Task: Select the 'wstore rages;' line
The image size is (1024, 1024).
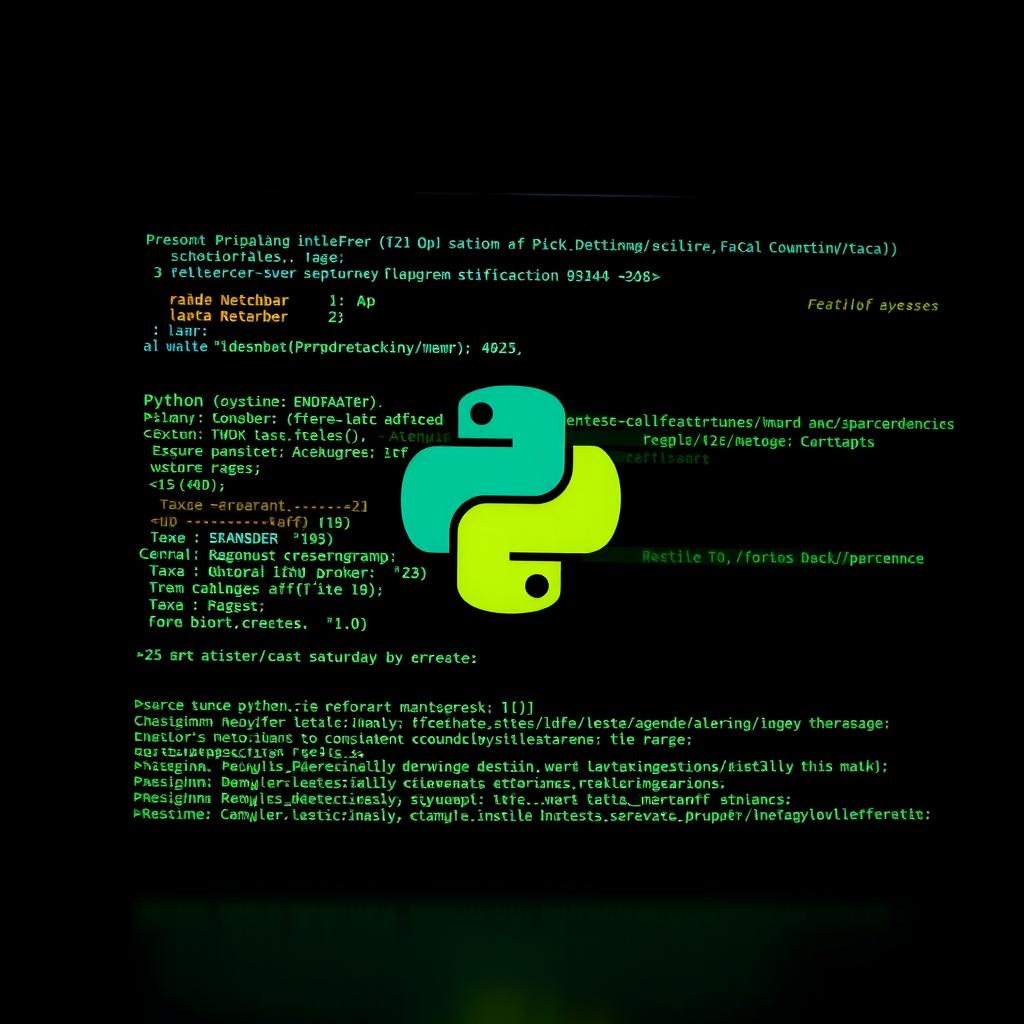Action: point(205,468)
